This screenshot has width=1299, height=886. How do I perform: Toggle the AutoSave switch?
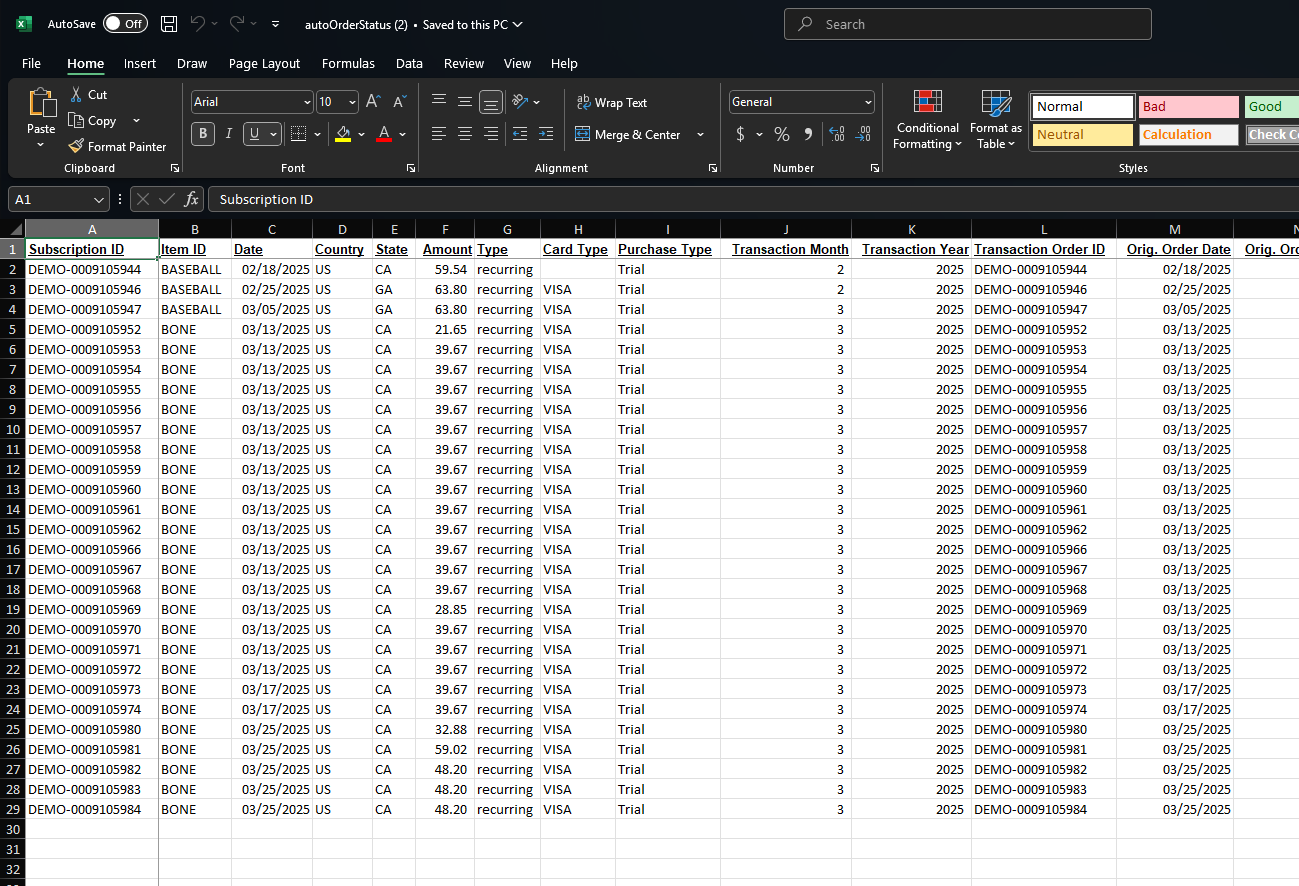(125, 24)
